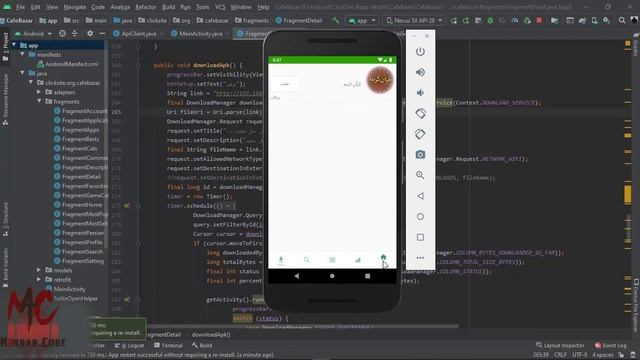The height and width of the screenshot is (360, 640).
Task: Rotate emulator right icon
Action: pos(420,134)
